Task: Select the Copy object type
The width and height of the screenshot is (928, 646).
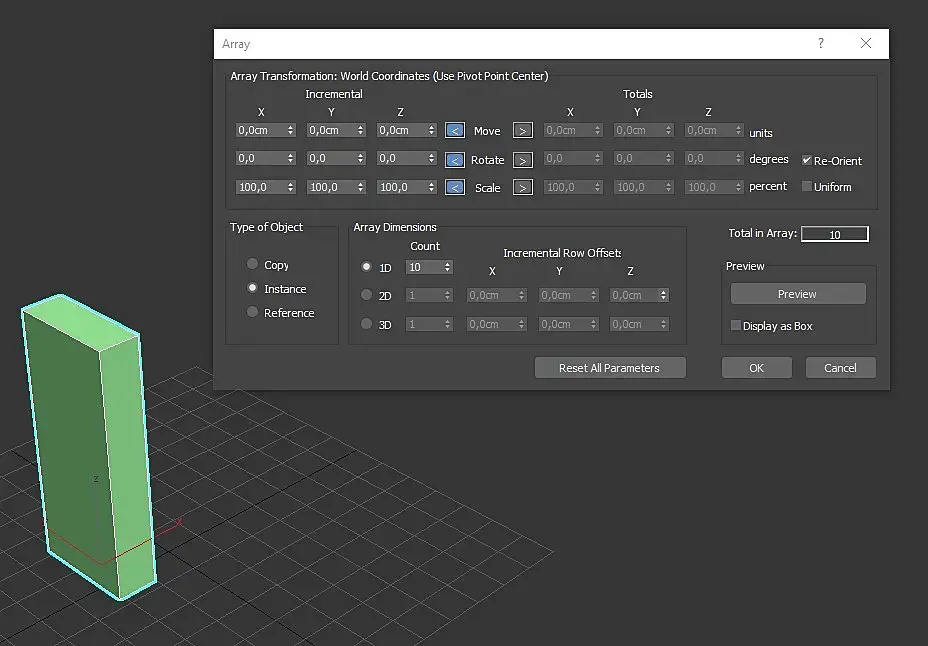Action: pyautogui.click(x=253, y=264)
